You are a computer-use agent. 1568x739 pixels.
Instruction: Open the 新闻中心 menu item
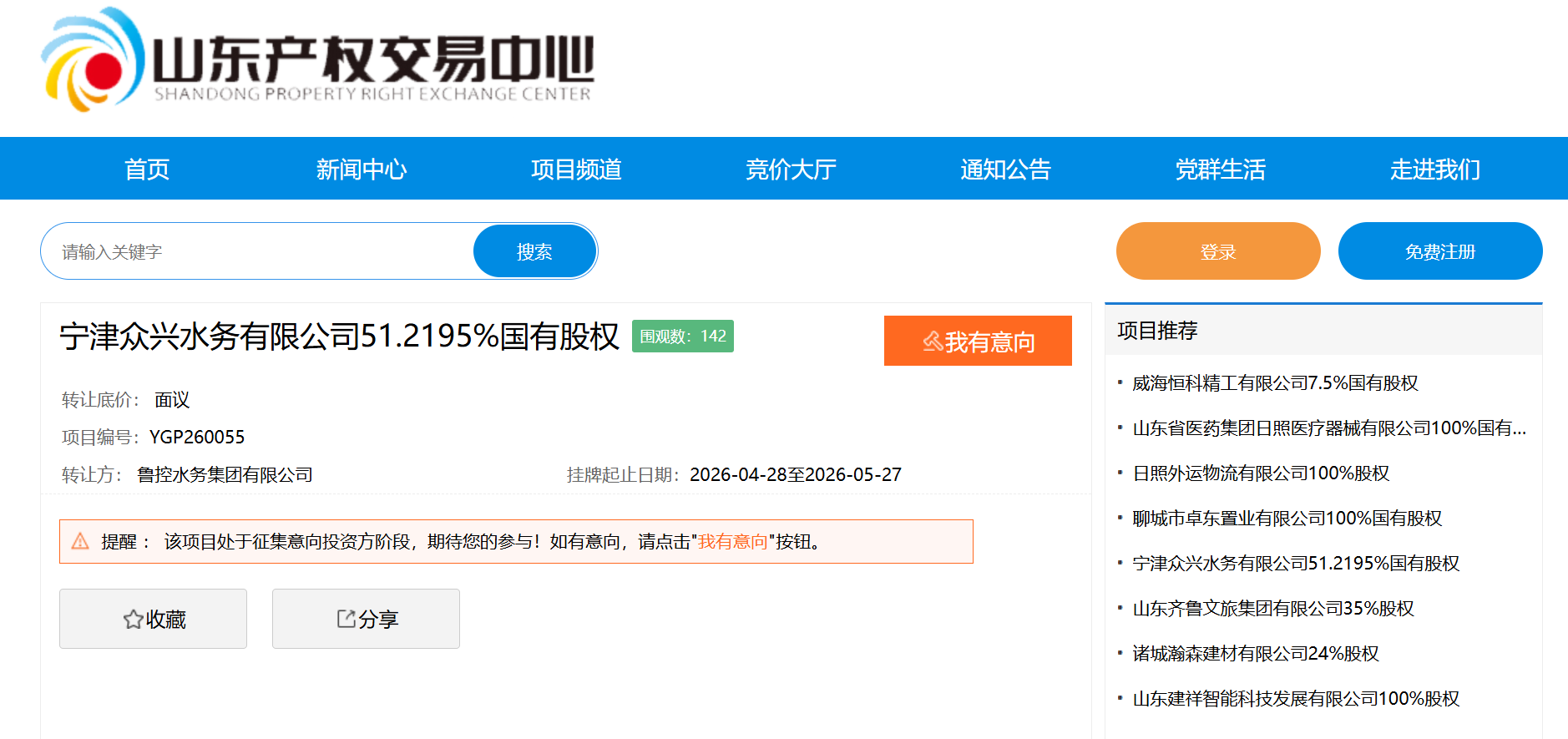(362, 170)
